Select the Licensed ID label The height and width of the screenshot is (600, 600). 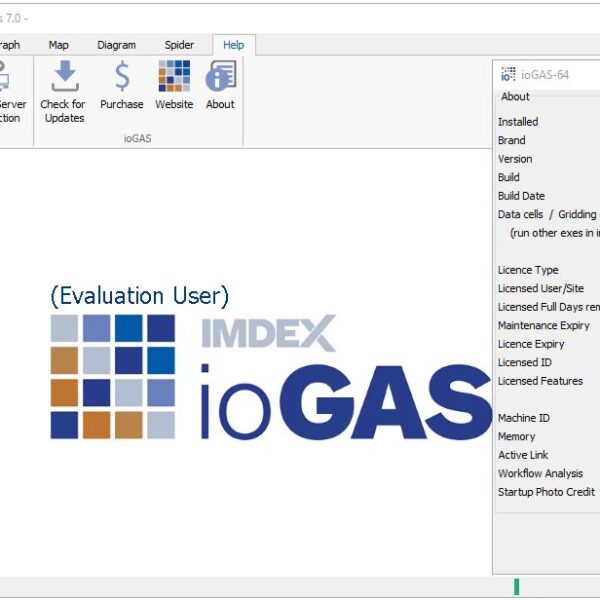pos(525,362)
